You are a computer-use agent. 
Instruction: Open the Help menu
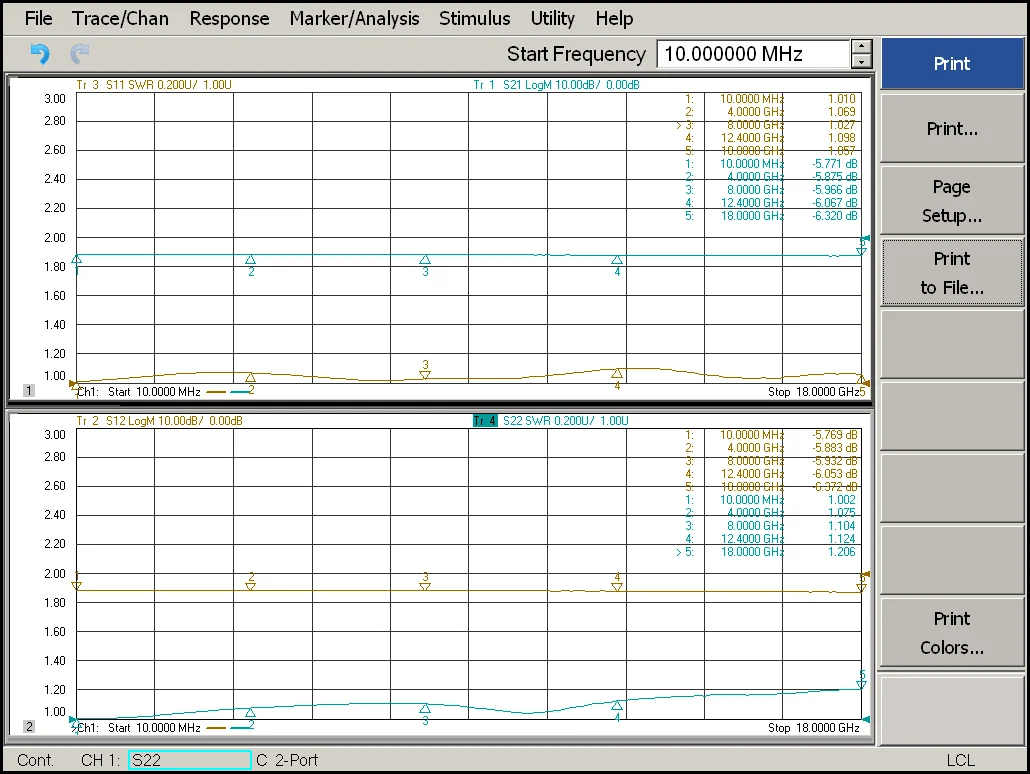tap(614, 18)
